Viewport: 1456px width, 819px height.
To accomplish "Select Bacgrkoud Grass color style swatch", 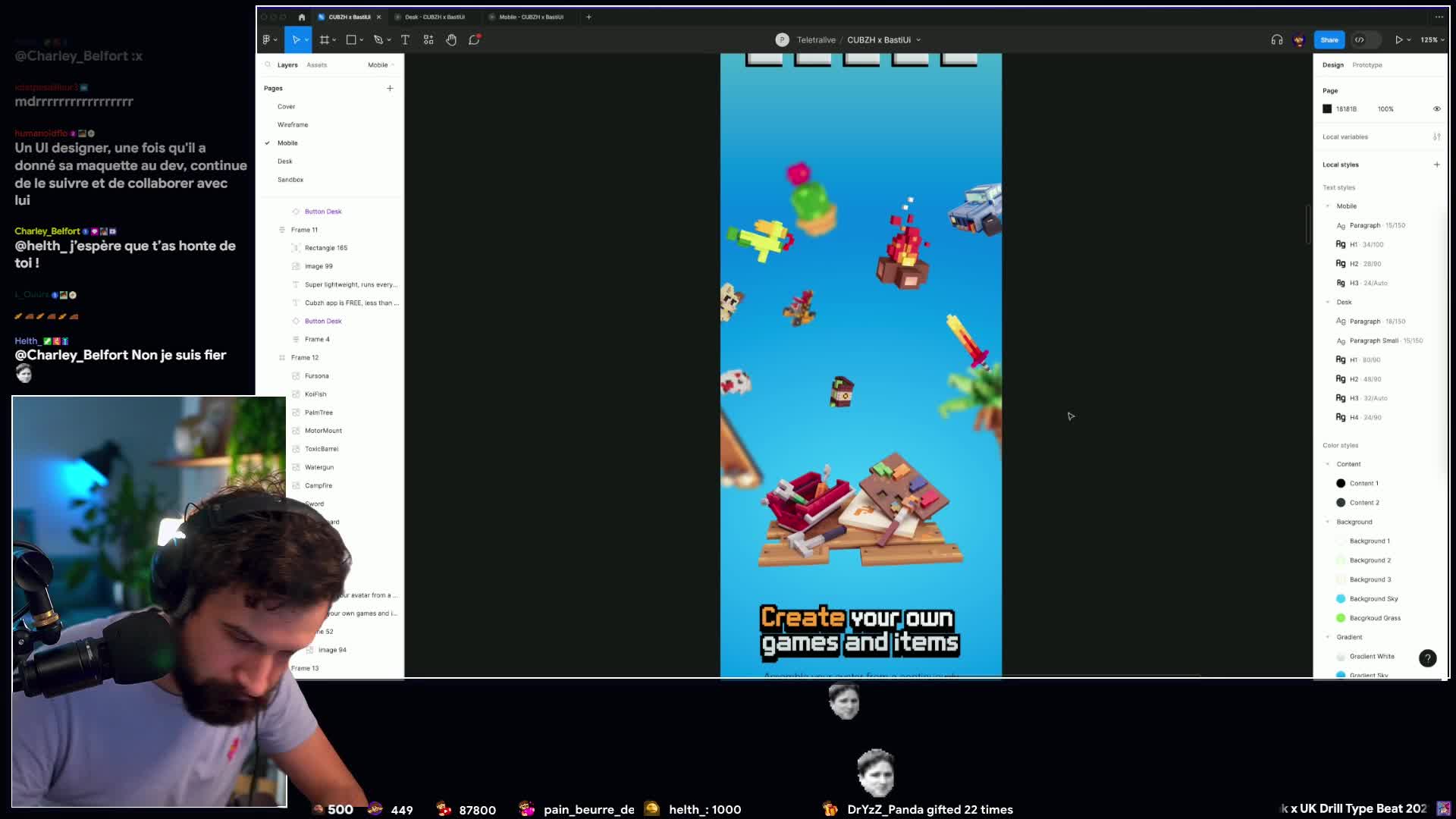I will click(x=1340, y=618).
